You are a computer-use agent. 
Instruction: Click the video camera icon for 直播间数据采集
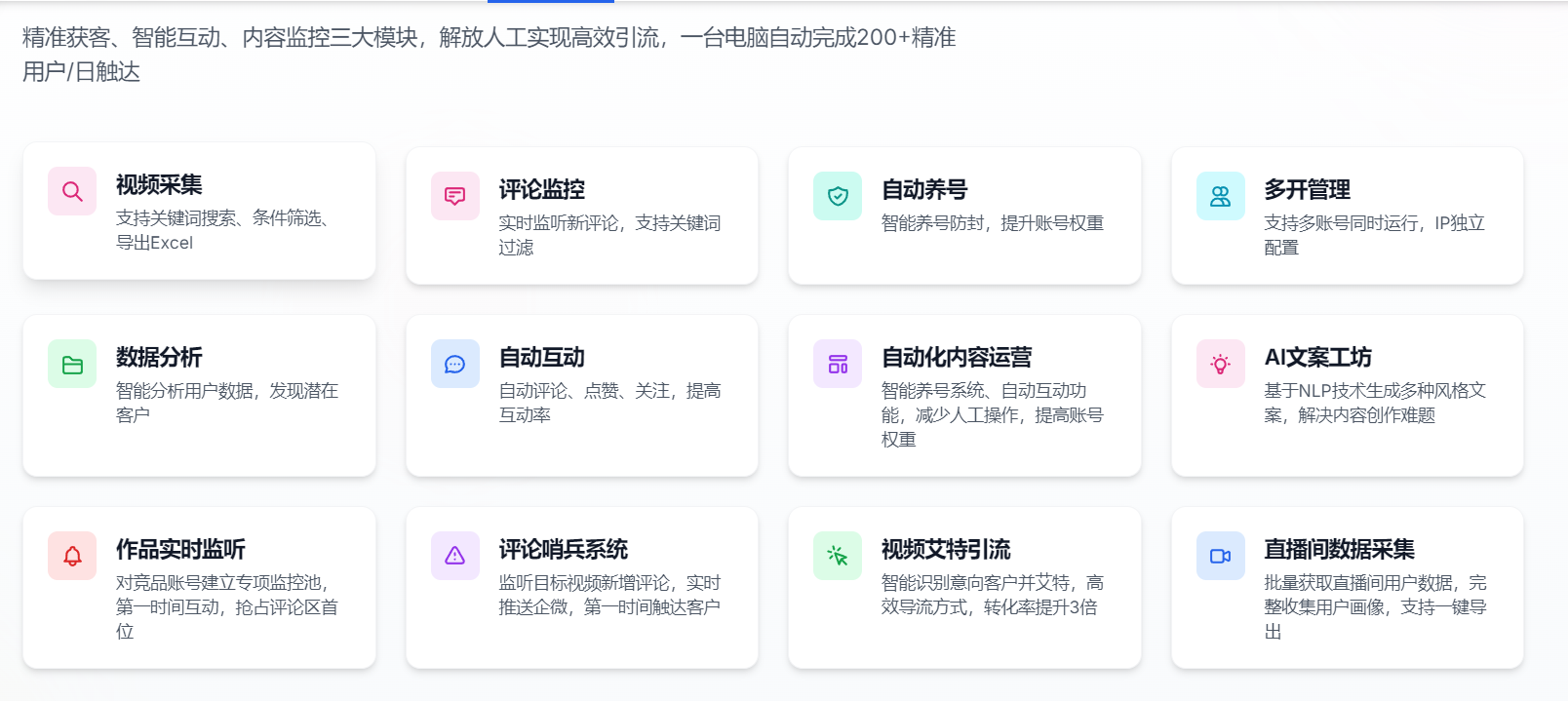pos(1220,556)
